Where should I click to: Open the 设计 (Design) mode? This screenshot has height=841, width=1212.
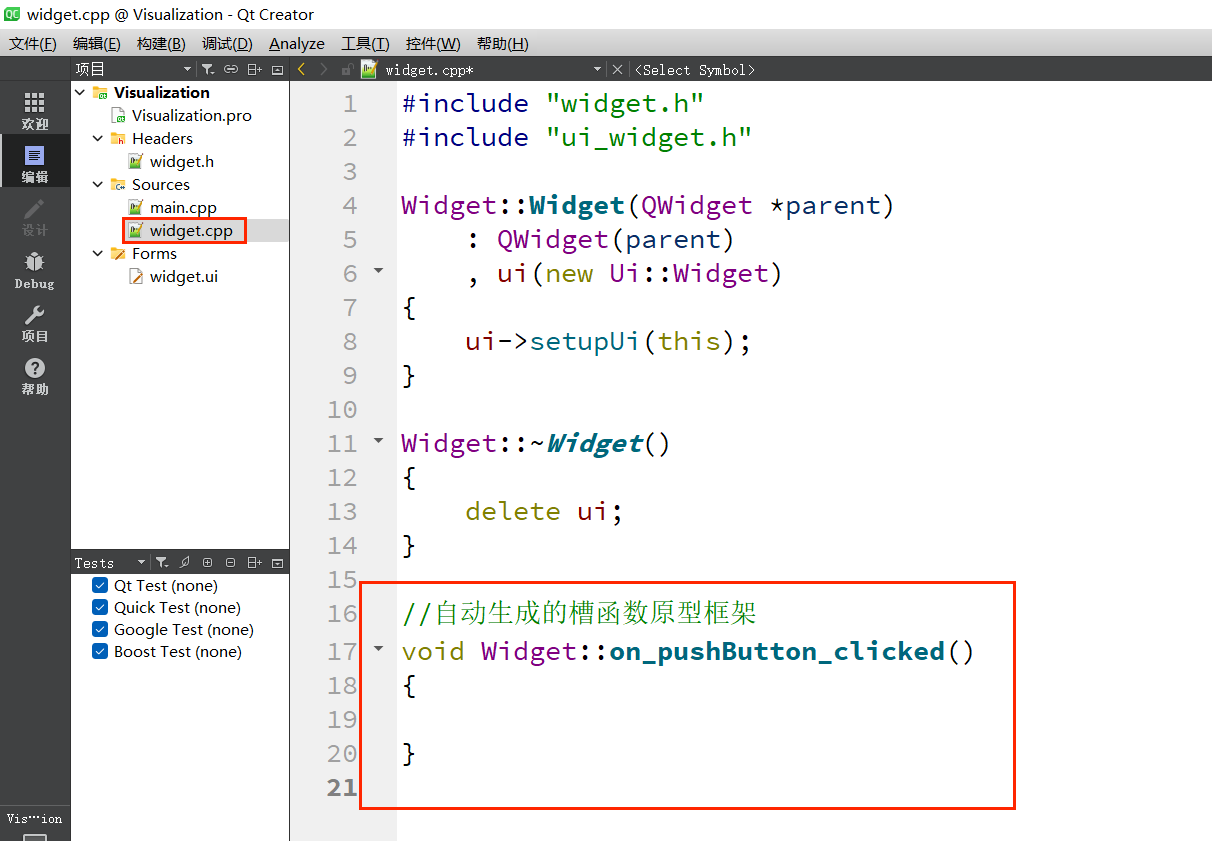(35, 217)
